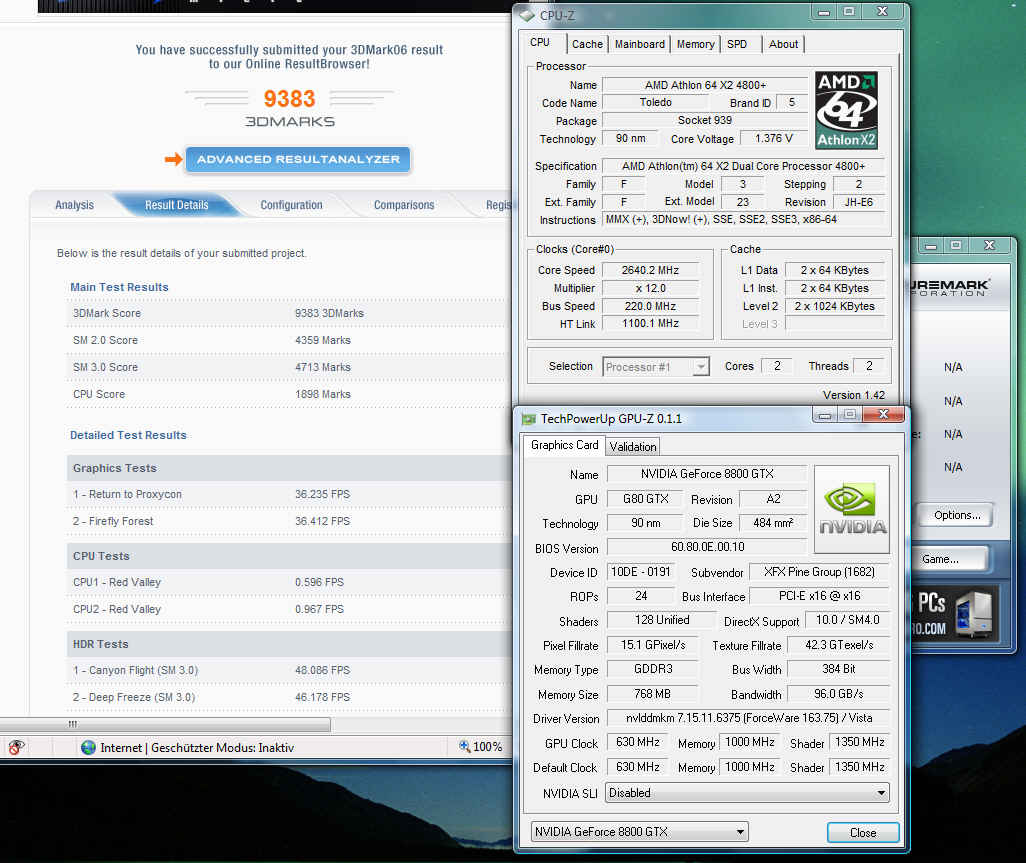
Task: Click the SM 3.0 Score value 4713 Marks
Action: 323,367
